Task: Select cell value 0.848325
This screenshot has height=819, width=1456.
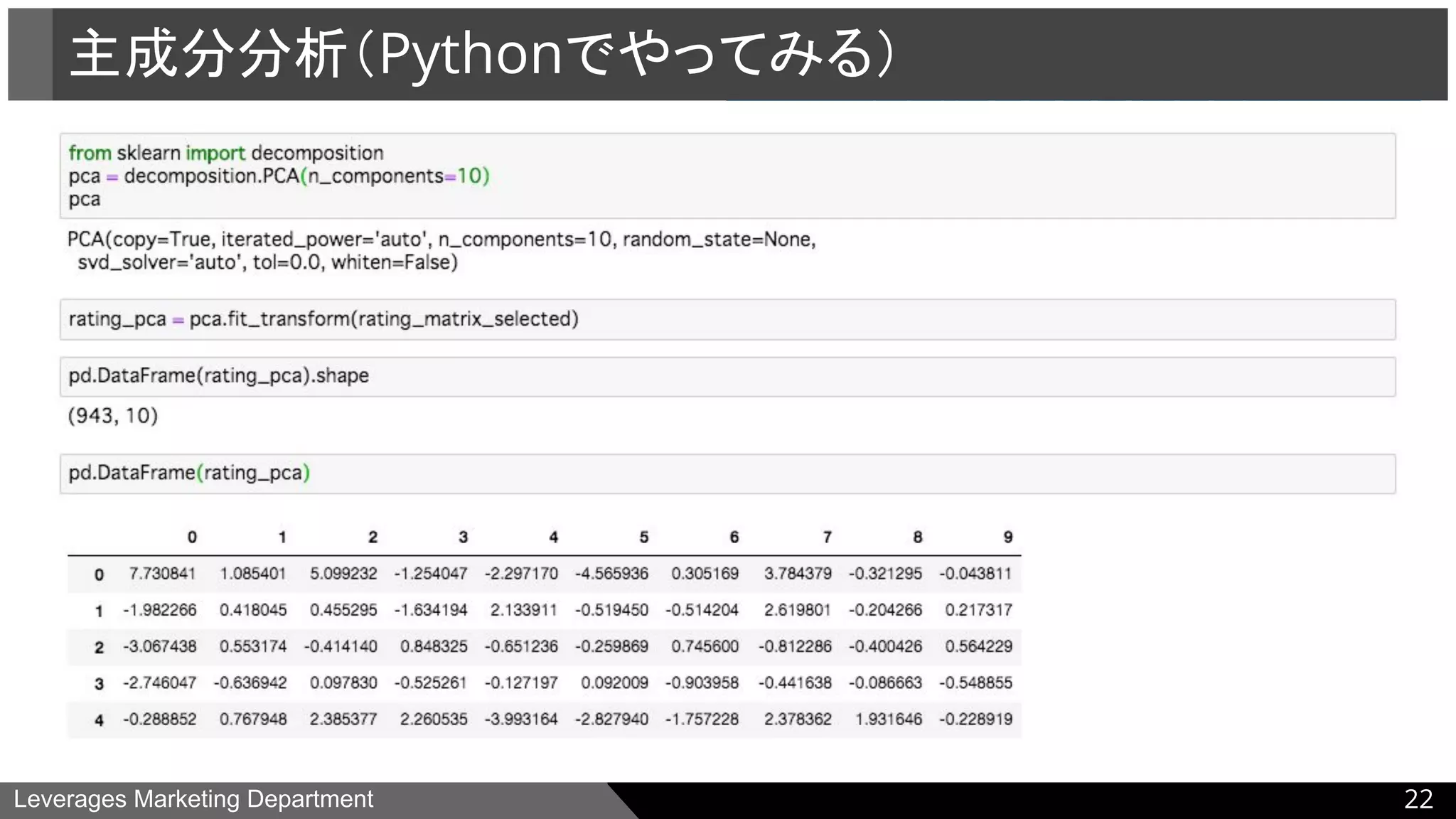Action: pos(434,646)
